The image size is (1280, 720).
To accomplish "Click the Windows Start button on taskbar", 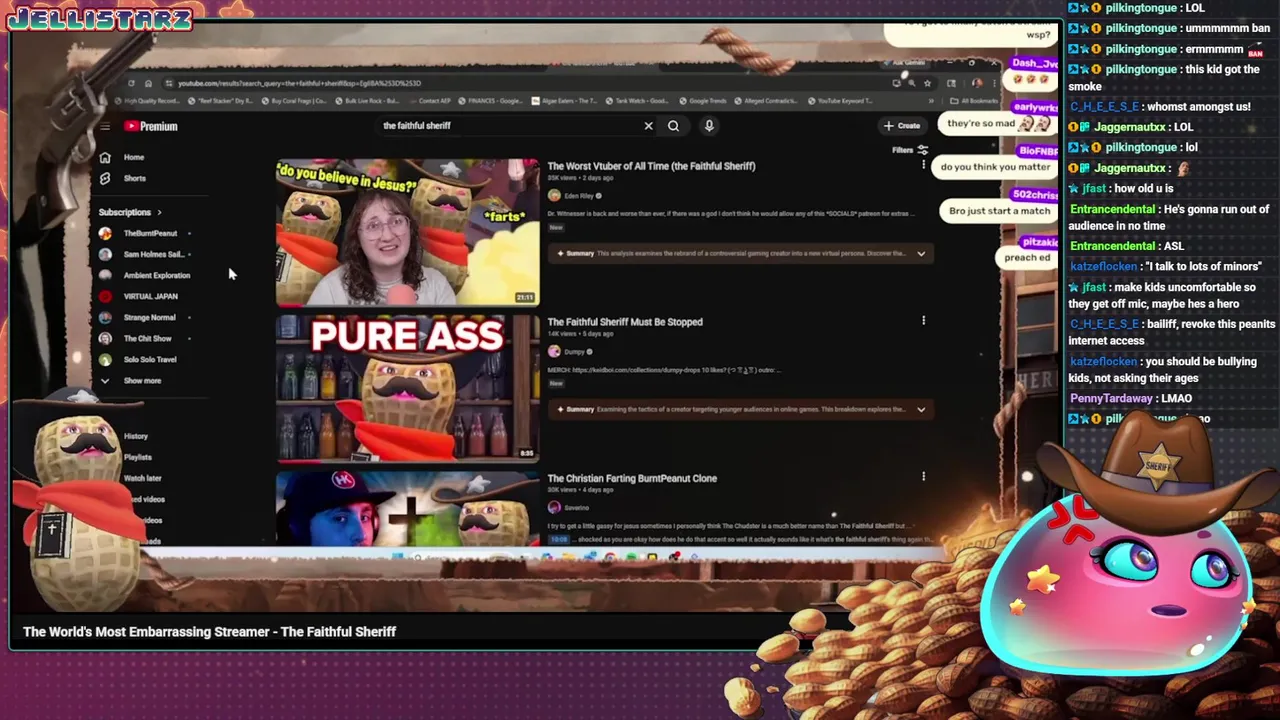I will [x=398, y=557].
